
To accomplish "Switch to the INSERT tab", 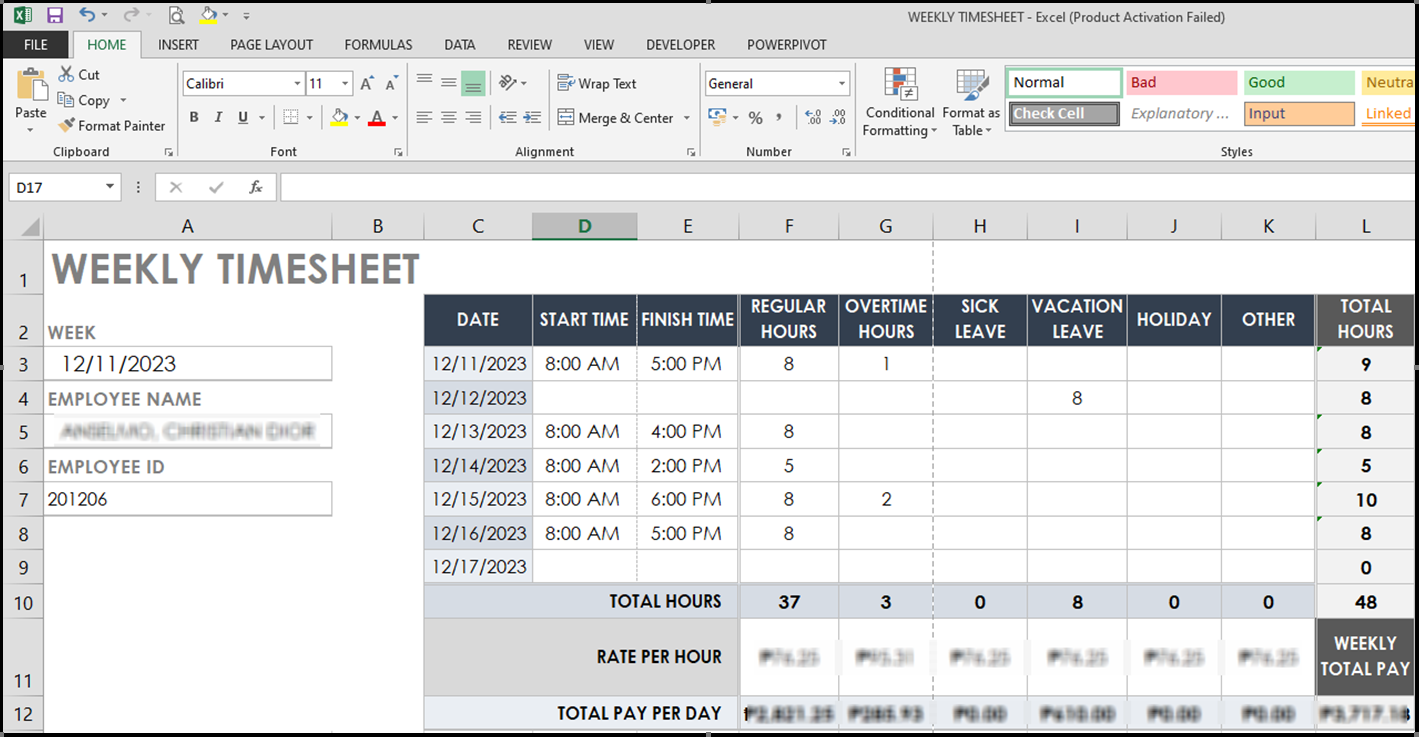I will tap(178, 45).
